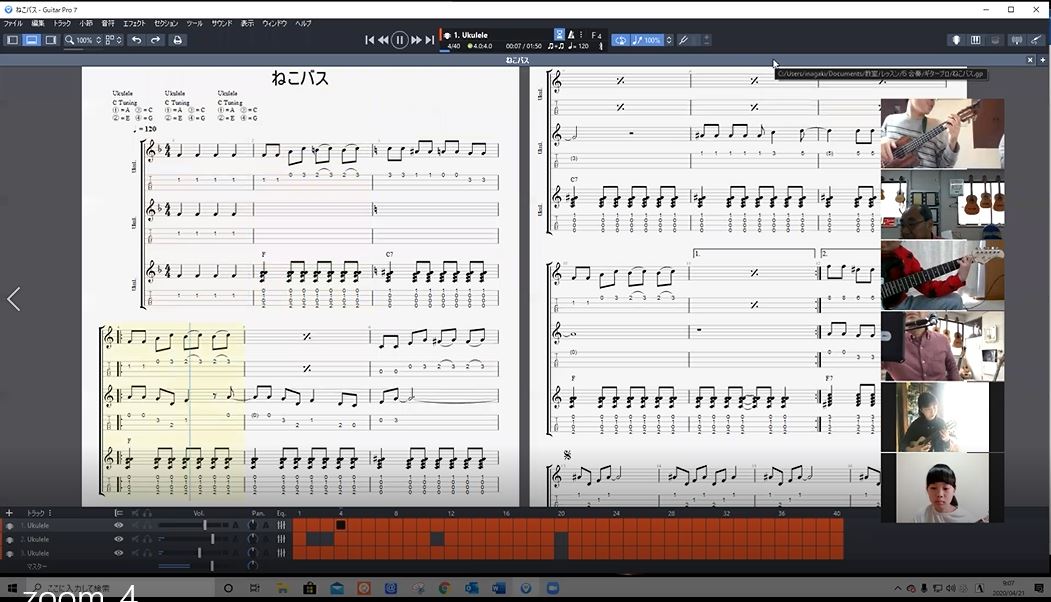Redo the last action

click(156, 40)
